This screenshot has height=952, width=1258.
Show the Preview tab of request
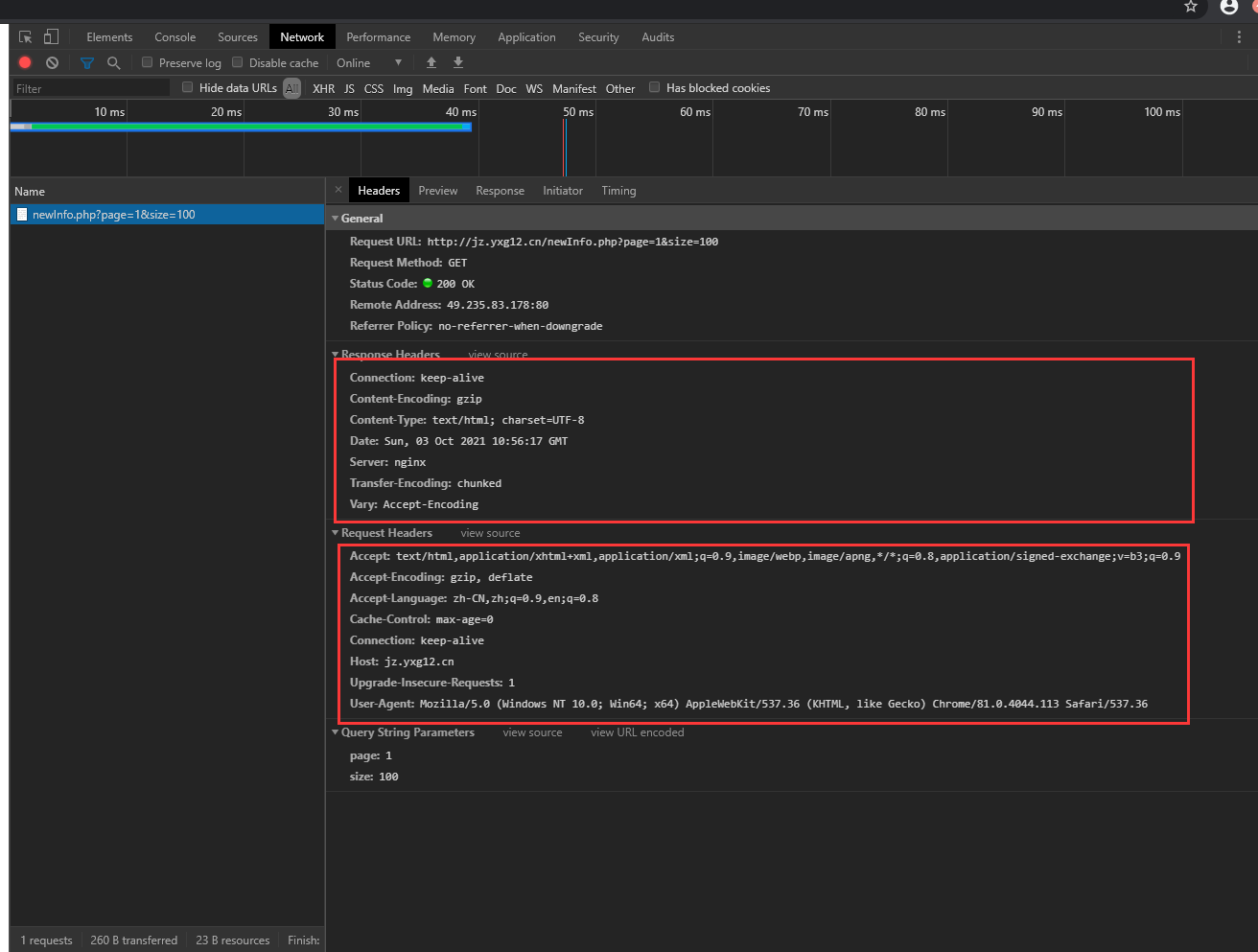pyautogui.click(x=438, y=191)
